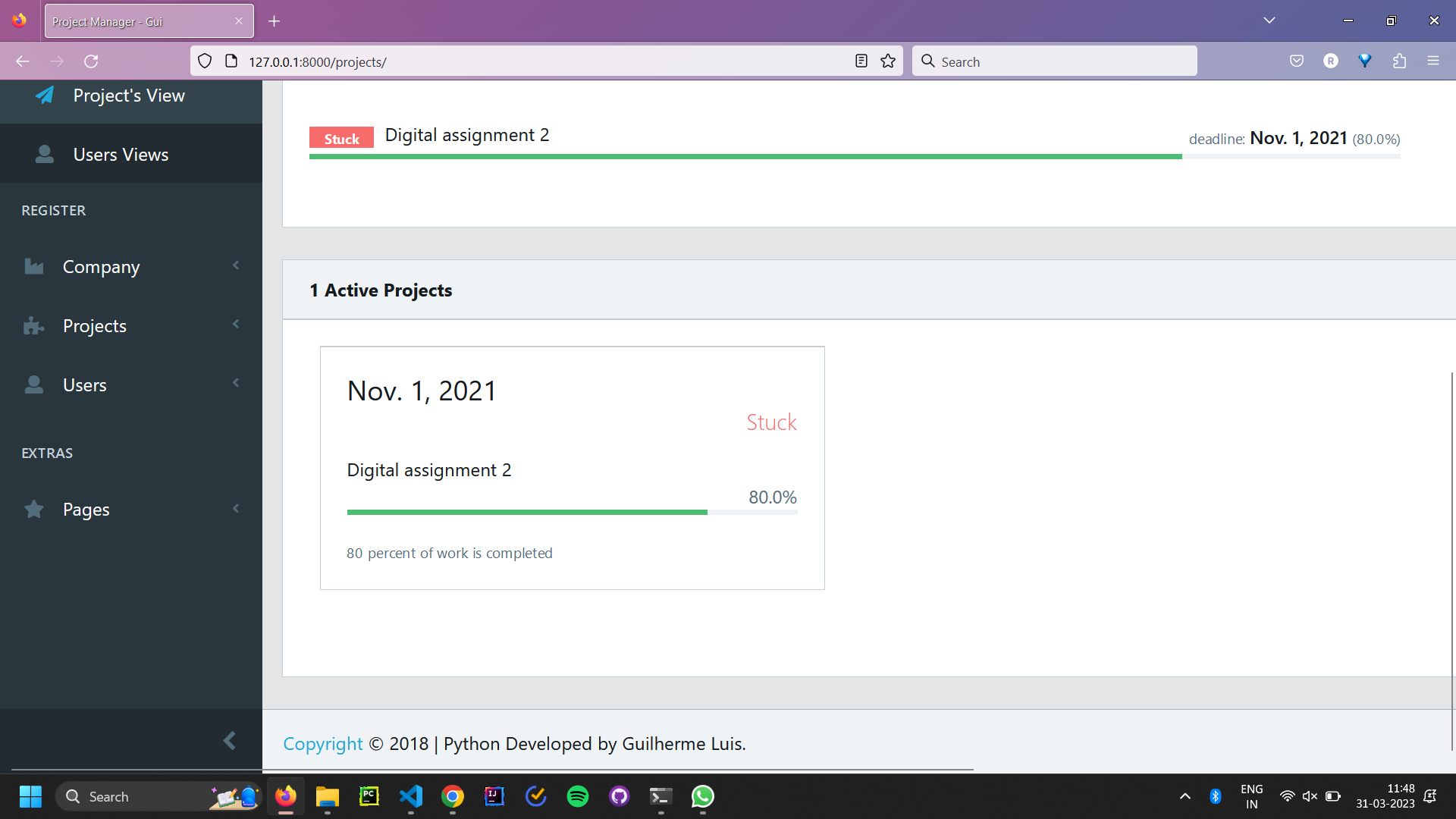Image resolution: width=1456 pixels, height=819 pixels.
Task: Open Firefox extensions puzzle icon
Action: click(x=1399, y=61)
